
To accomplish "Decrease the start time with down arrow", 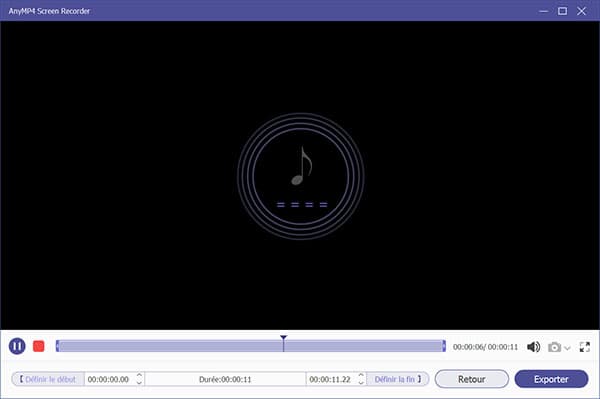I will [x=139, y=382].
